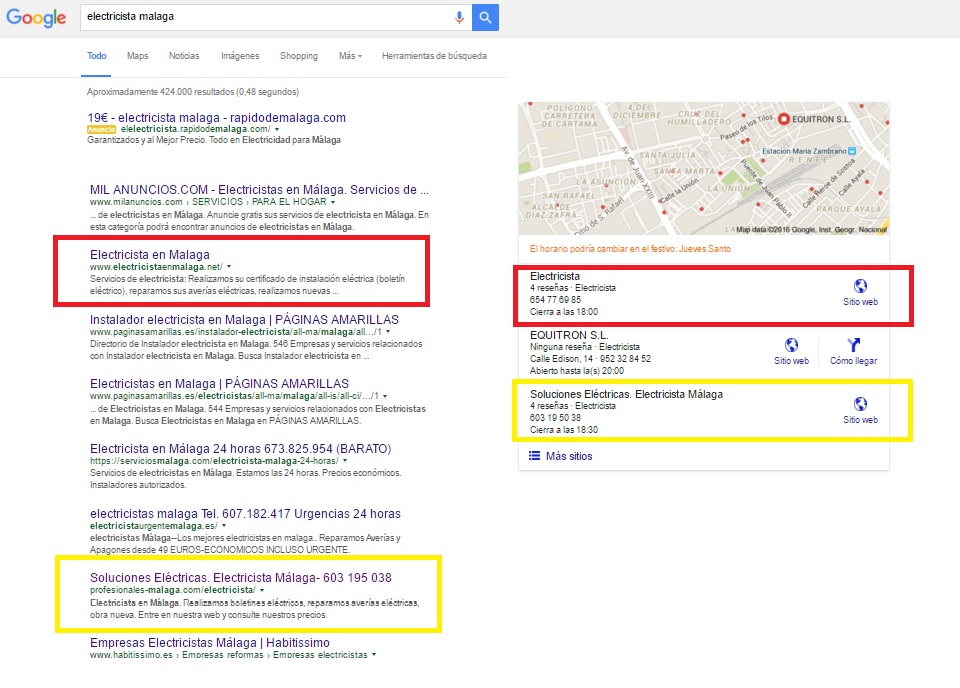Open the EQUITRON S.L. local listing name
This screenshot has height=688, width=960.
pos(569,335)
